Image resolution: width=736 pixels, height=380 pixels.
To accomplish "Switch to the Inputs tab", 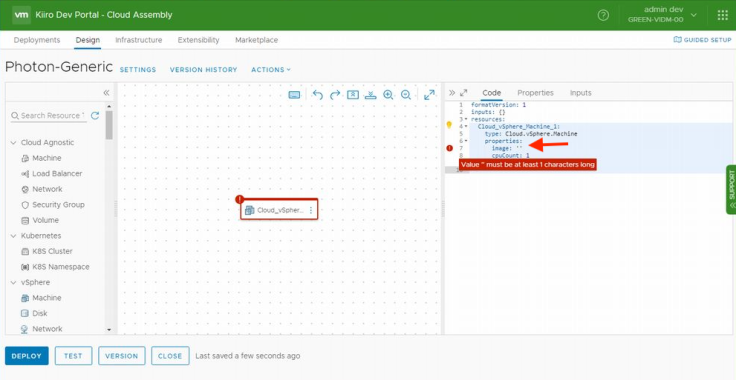I will tap(580, 93).
